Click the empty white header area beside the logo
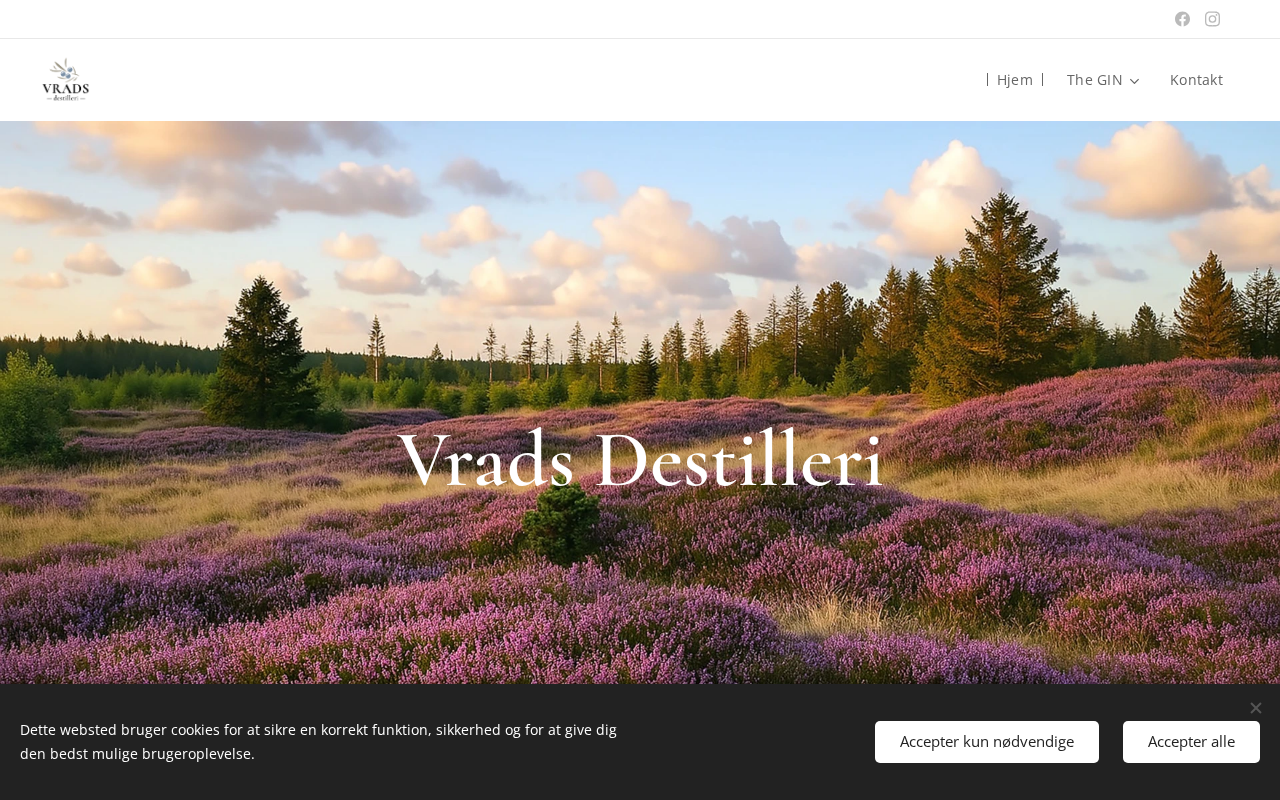The width and height of the screenshot is (1280, 800). coord(500,80)
